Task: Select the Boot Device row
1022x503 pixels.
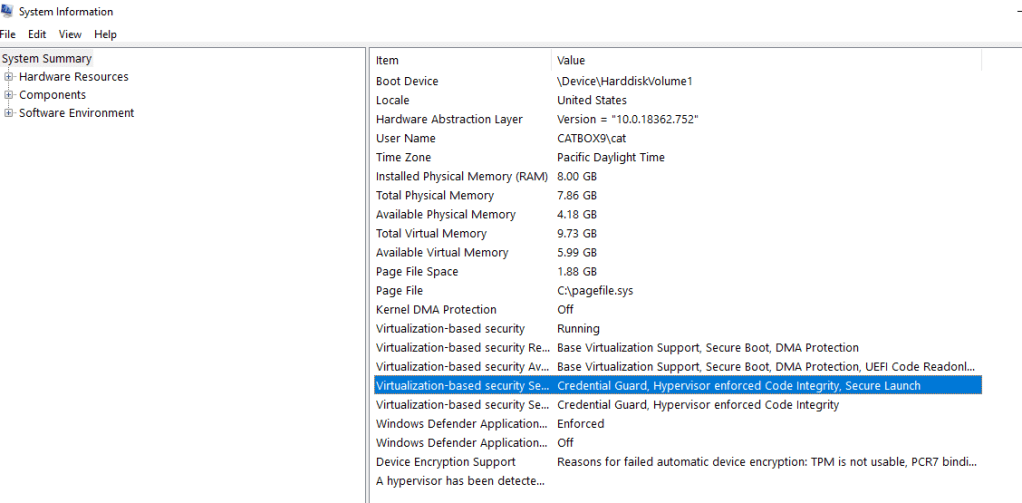Action: [x=407, y=81]
